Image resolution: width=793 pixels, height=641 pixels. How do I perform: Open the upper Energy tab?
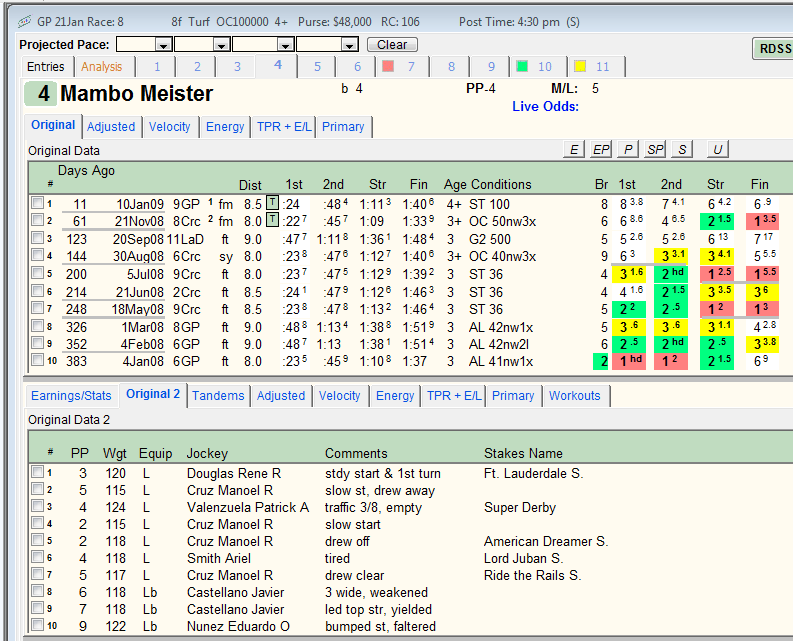(225, 126)
